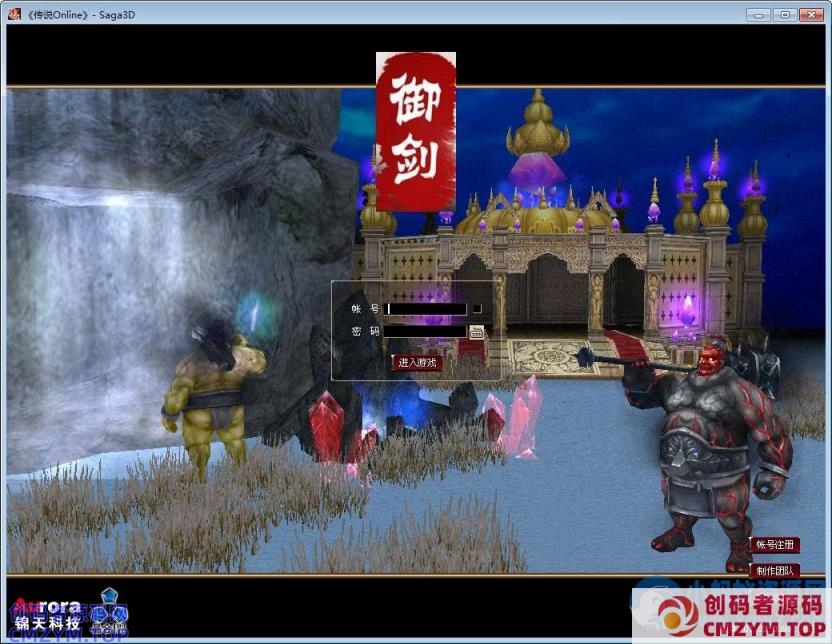Close the 传说Online game window
Viewport: 832px width, 644px height.
(811, 13)
